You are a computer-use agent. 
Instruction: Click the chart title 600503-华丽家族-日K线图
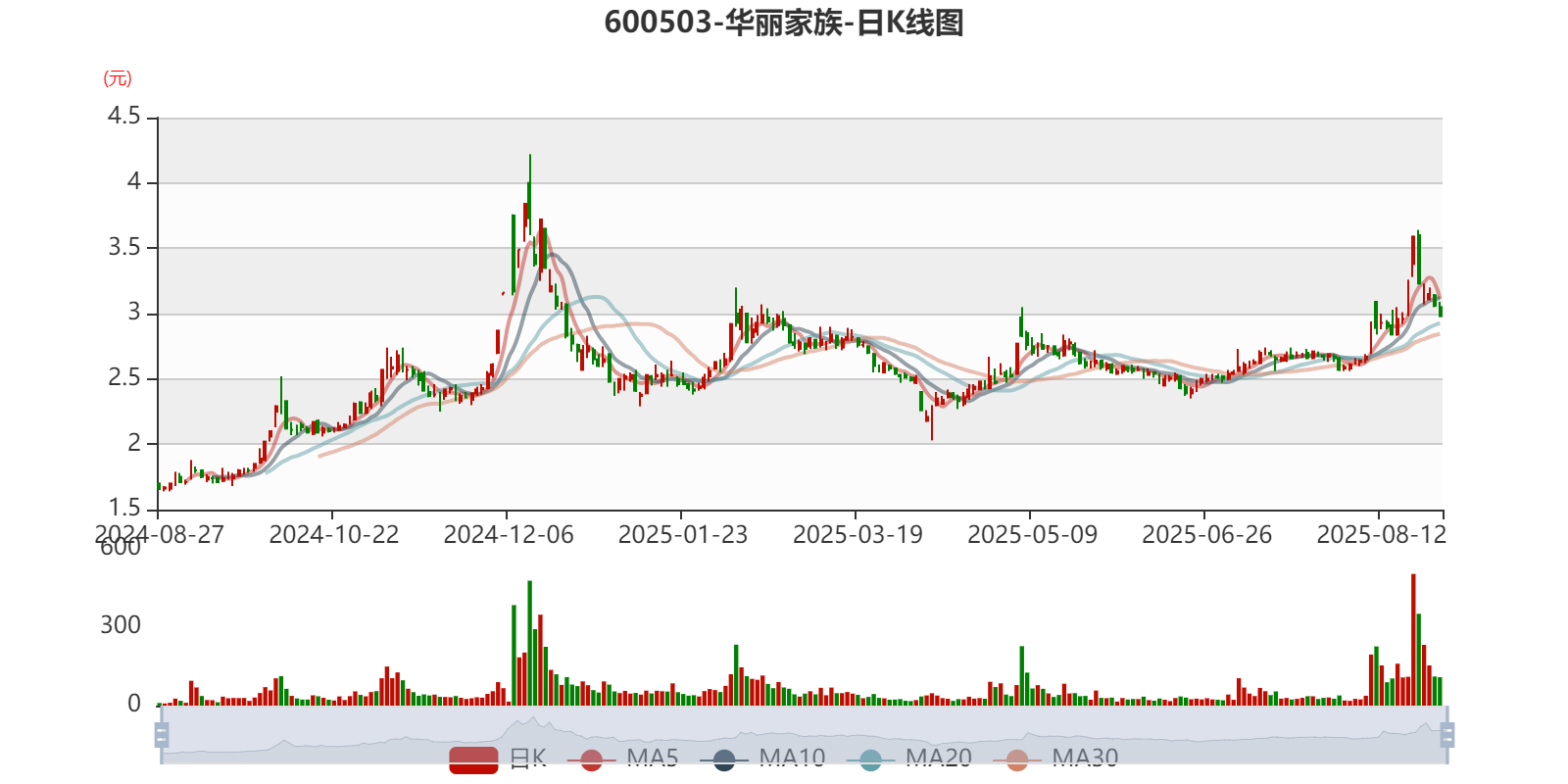click(784, 23)
